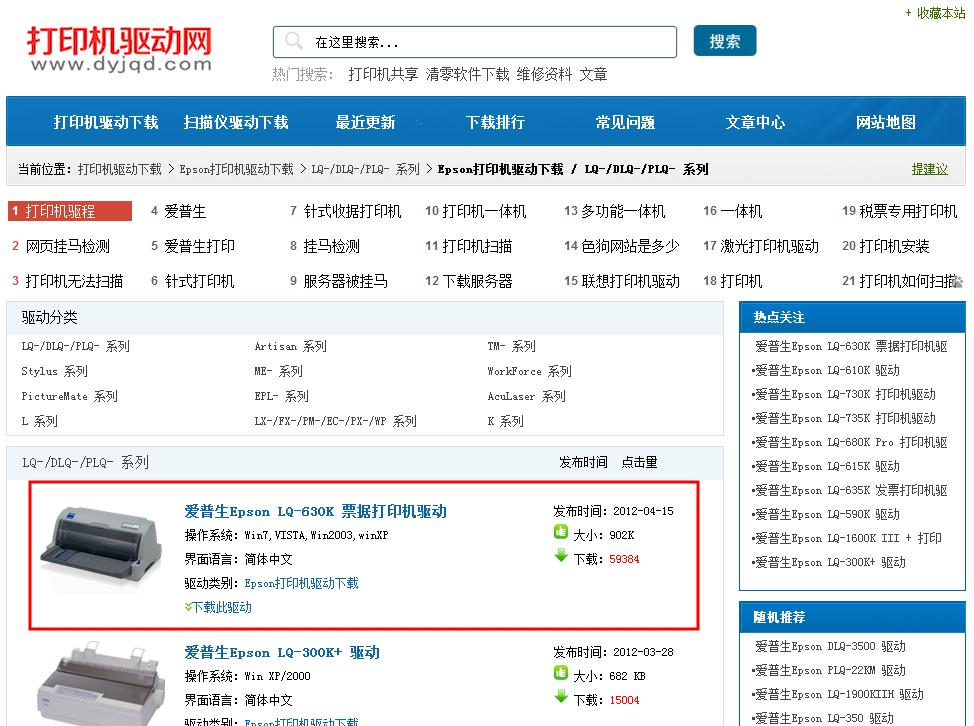Open driver category WorkForce 系列
Viewport: 974px width, 726px height.
[x=529, y=371]
